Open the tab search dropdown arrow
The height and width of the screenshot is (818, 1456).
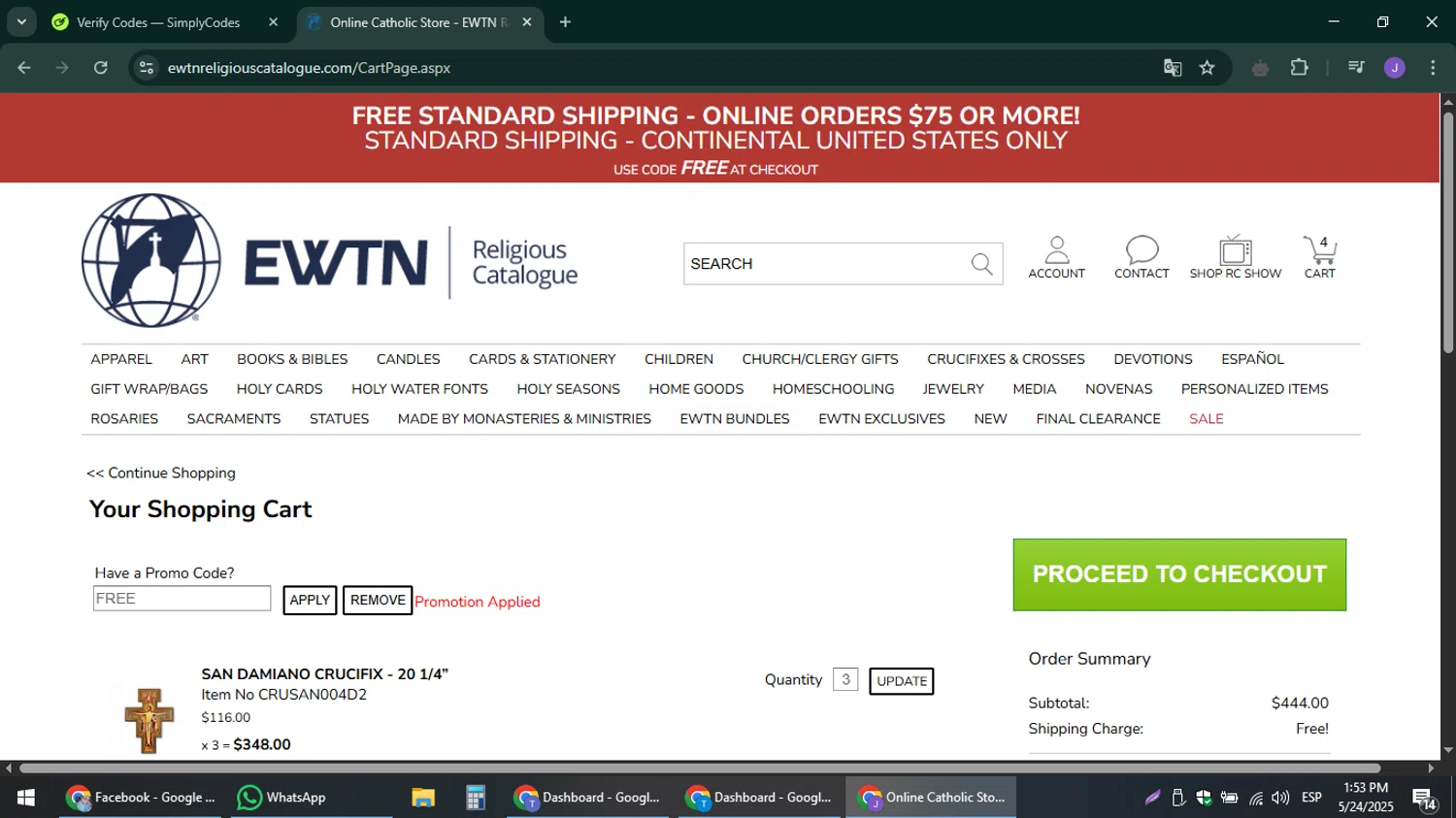[x=20, y=22]
